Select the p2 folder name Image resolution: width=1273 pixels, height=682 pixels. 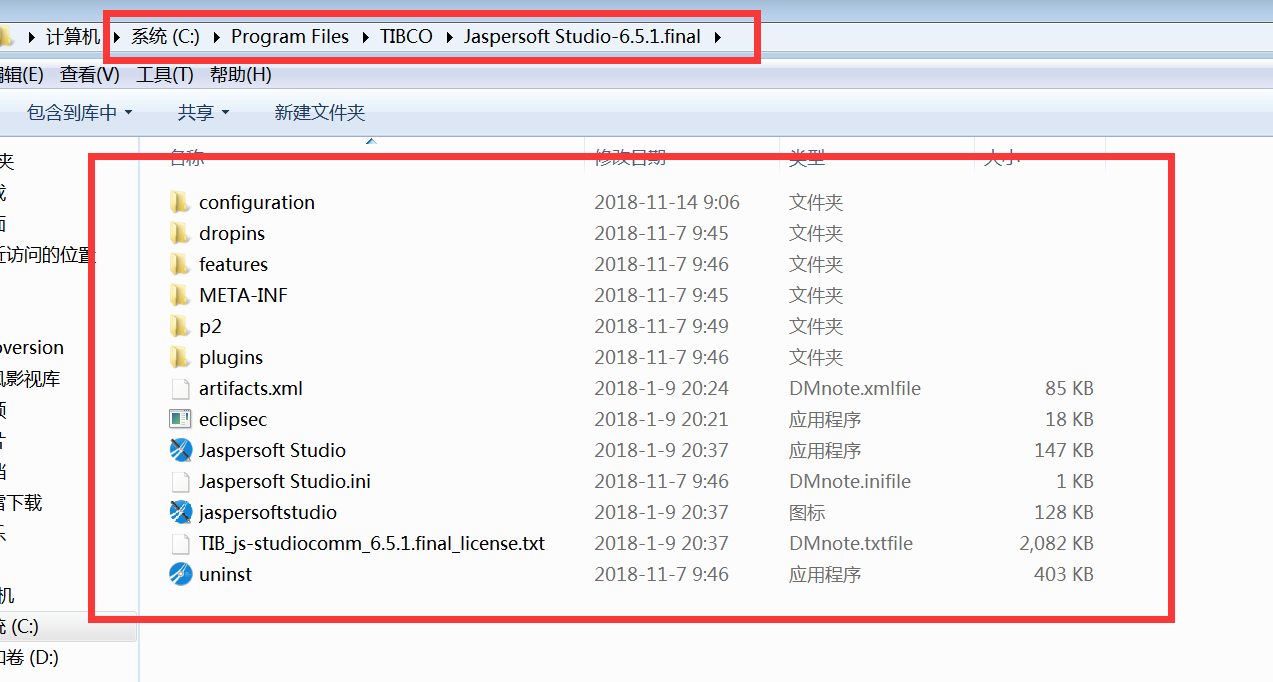click(210, 326)
